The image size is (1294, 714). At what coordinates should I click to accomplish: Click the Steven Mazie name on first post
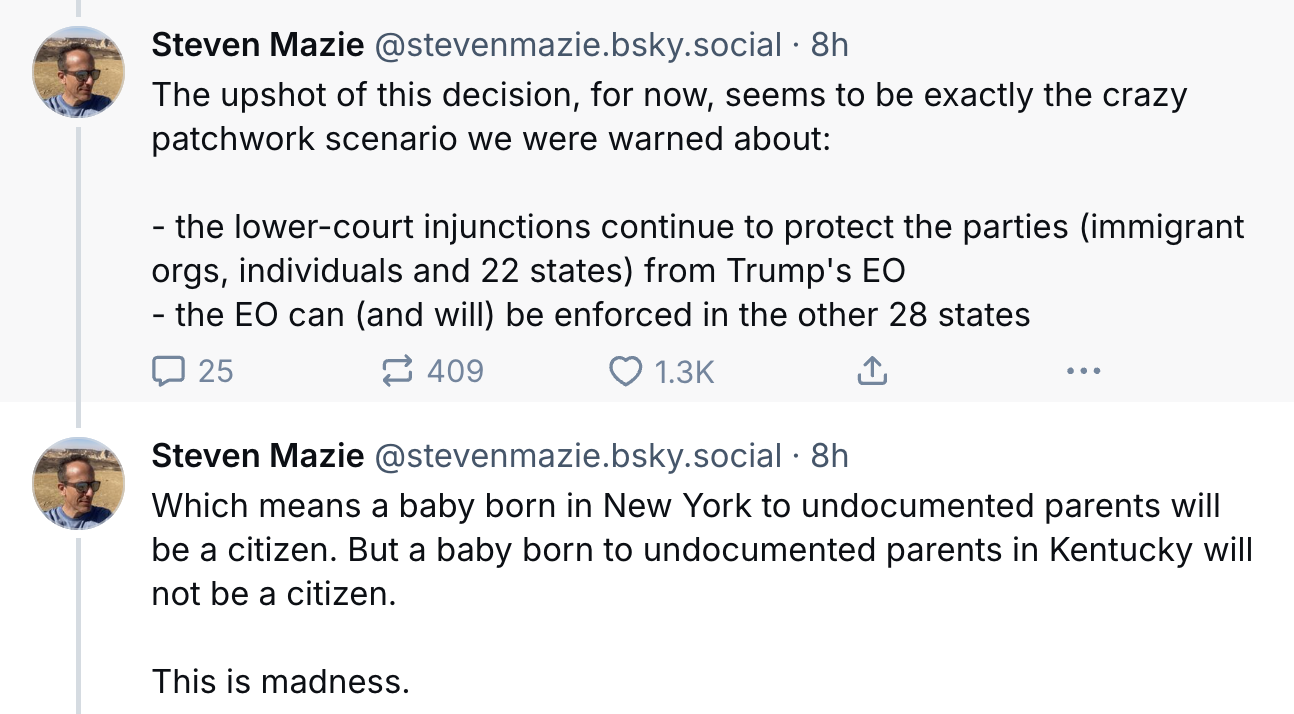click(257, 45)
